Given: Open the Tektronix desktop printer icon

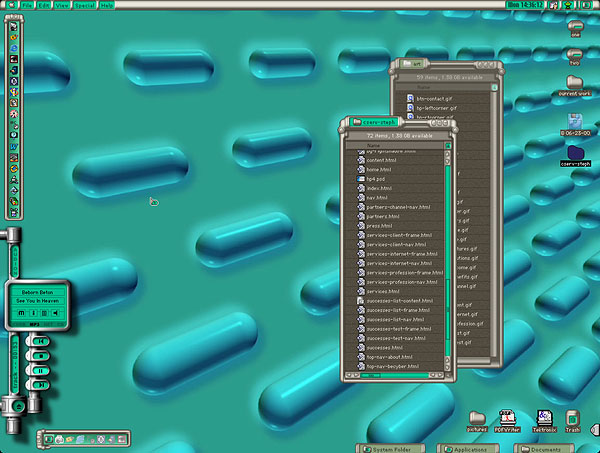Looking at the screenshot, I should (544, 420).
